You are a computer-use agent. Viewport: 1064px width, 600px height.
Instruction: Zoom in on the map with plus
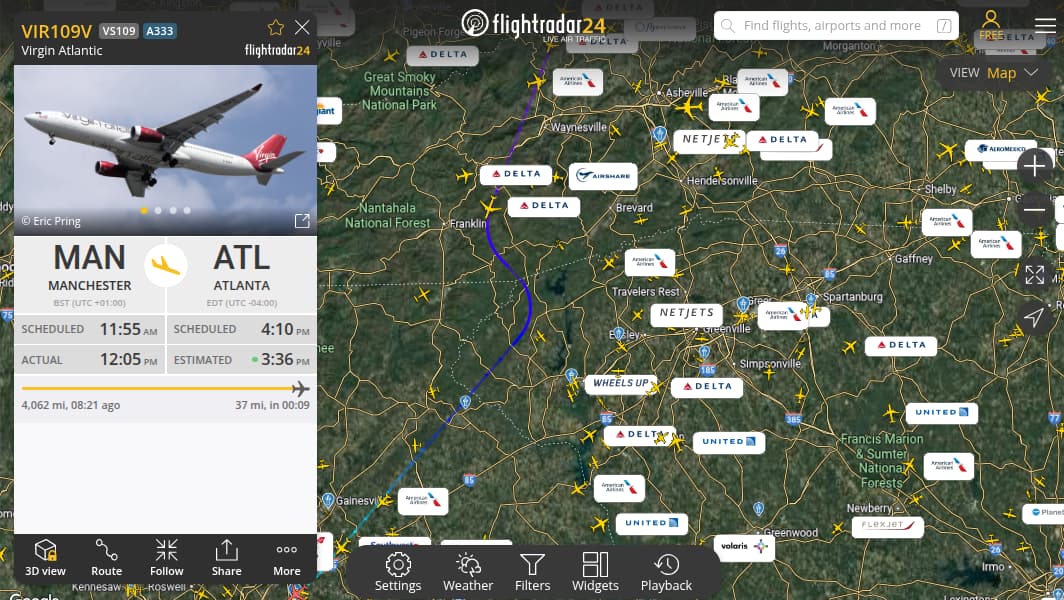(1034, 166)
